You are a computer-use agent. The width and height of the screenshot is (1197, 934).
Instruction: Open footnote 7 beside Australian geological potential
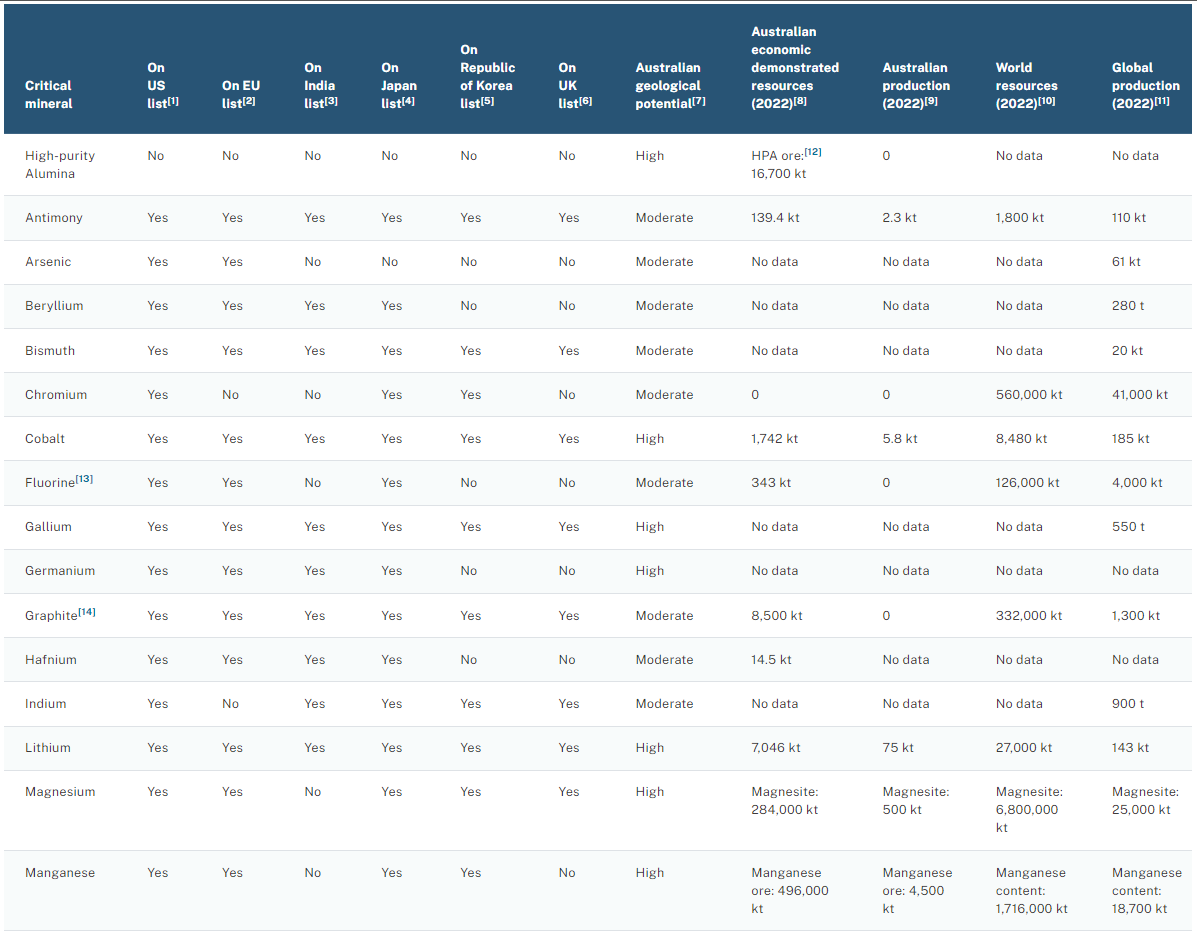[x=698, y=101]
